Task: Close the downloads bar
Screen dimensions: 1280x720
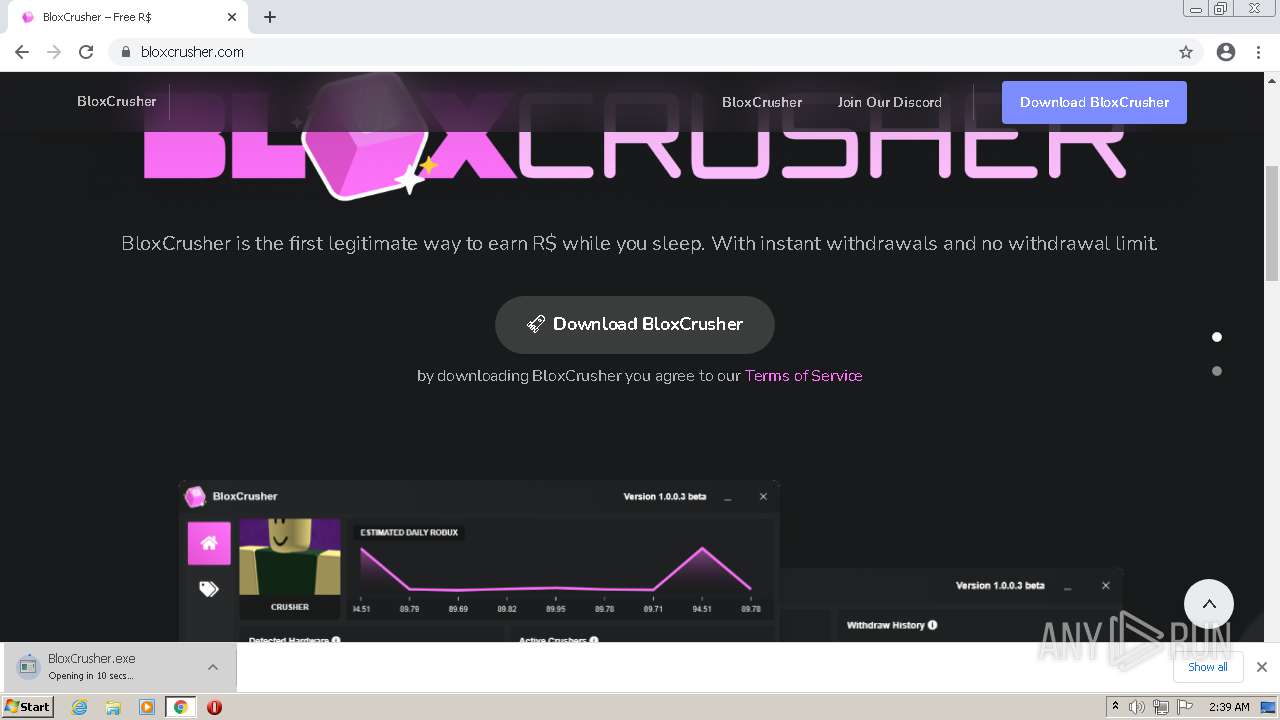Action: tap(1261, 667)
